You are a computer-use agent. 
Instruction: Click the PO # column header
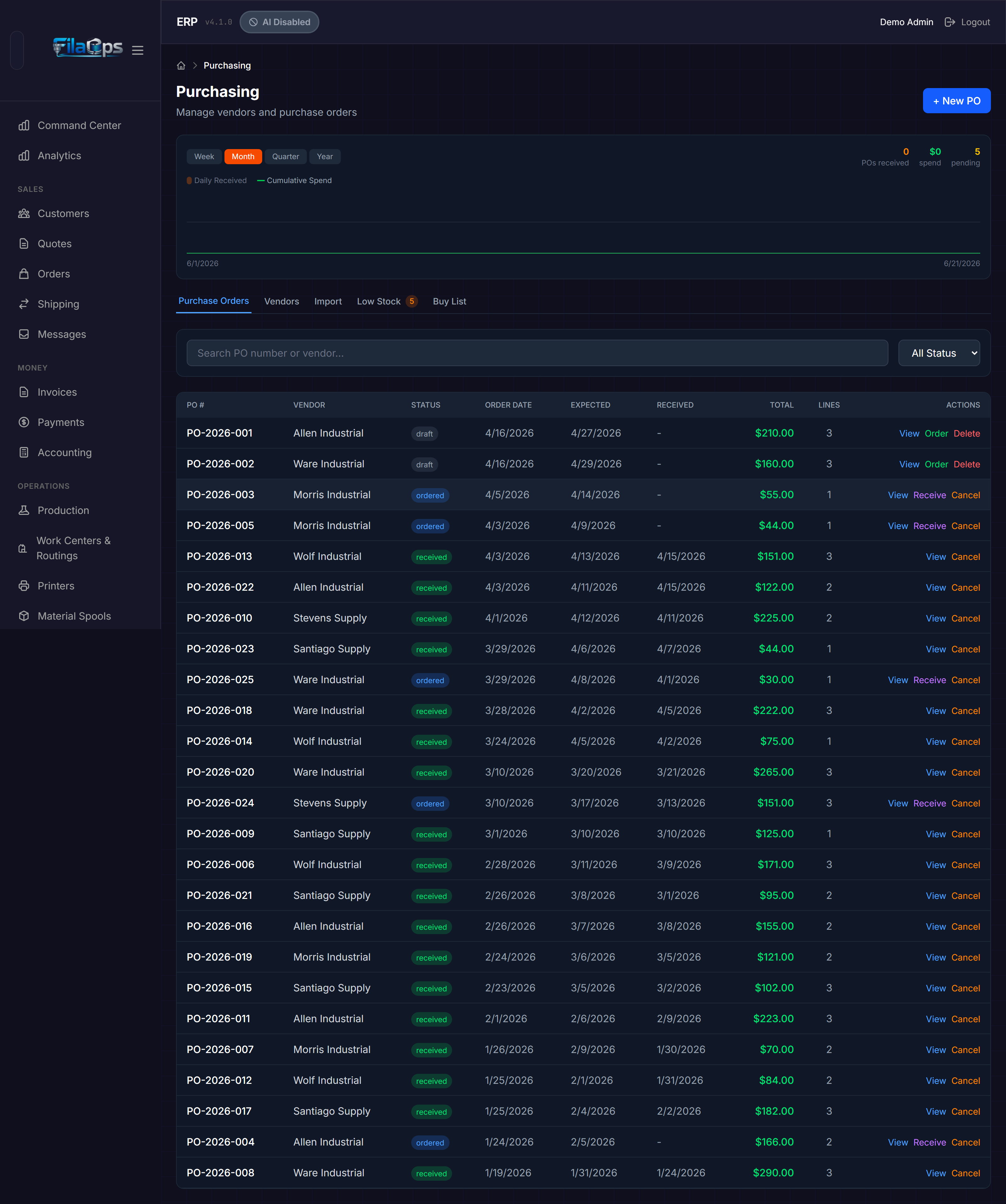(196, 405)
